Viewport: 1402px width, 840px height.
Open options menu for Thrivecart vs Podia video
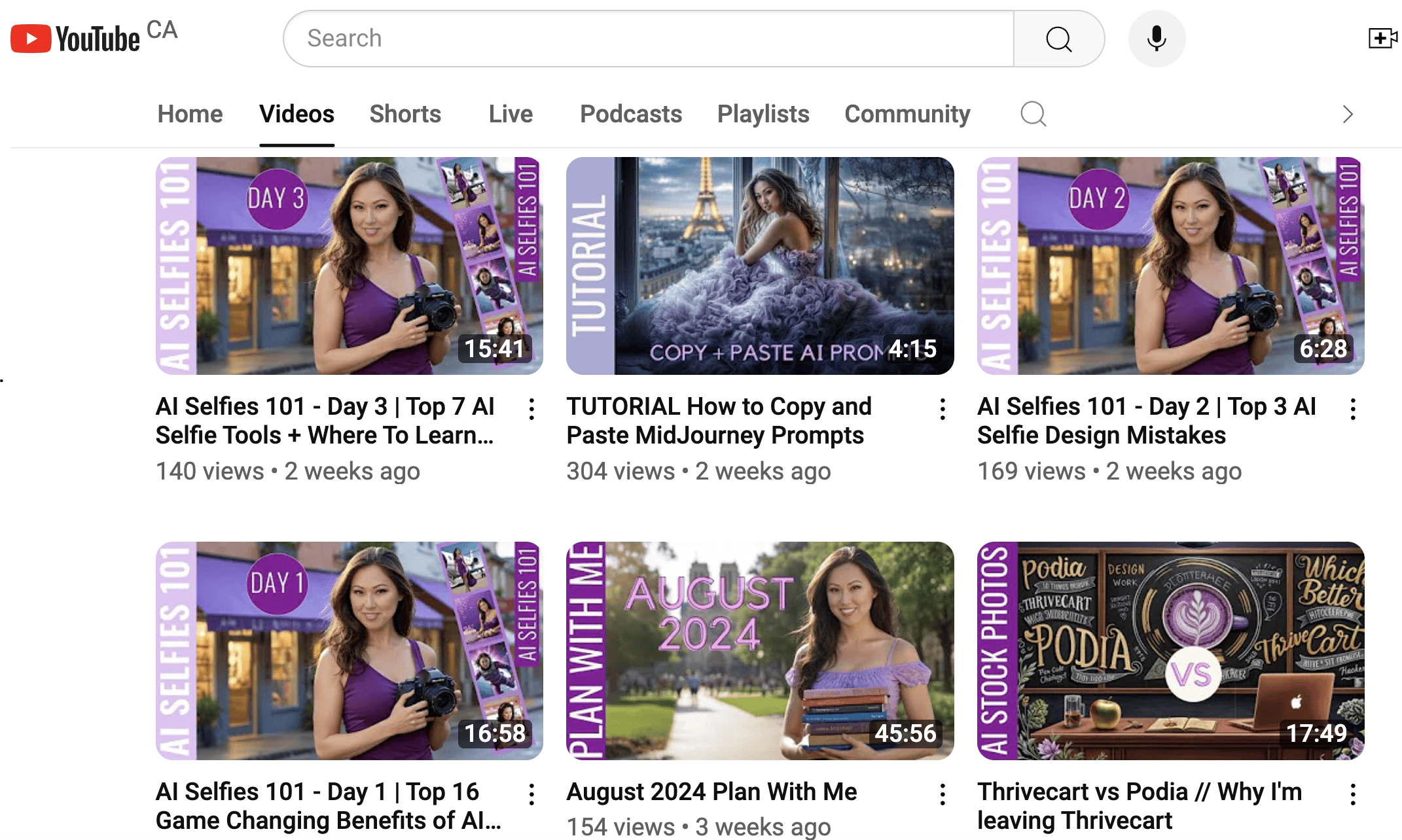point(1353,794)
